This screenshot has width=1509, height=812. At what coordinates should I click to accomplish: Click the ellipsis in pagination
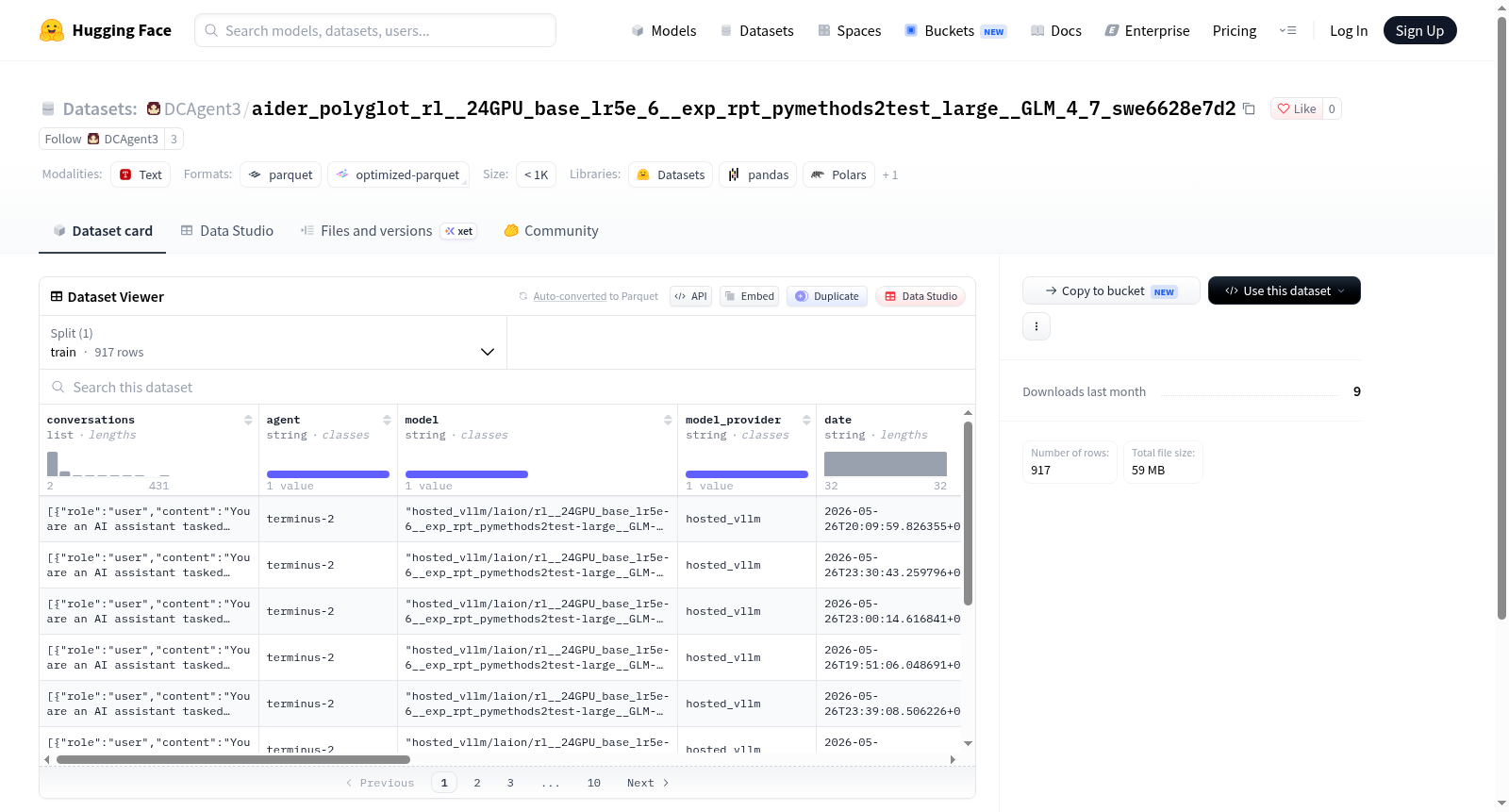[551, 783]
